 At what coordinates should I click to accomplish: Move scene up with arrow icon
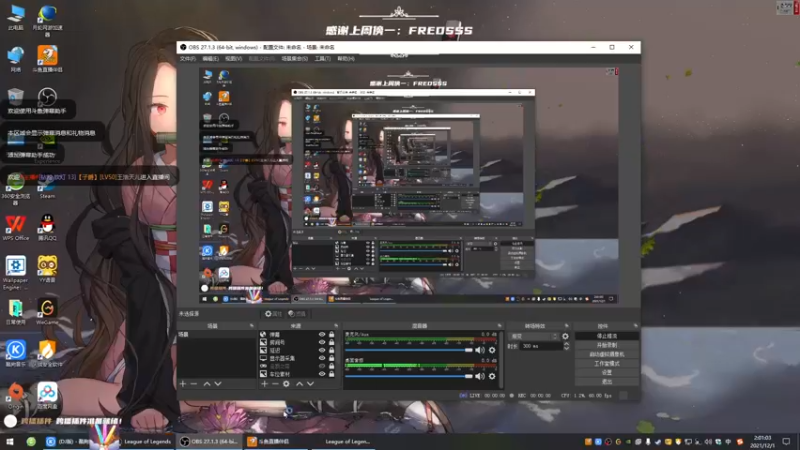[207, 384]
